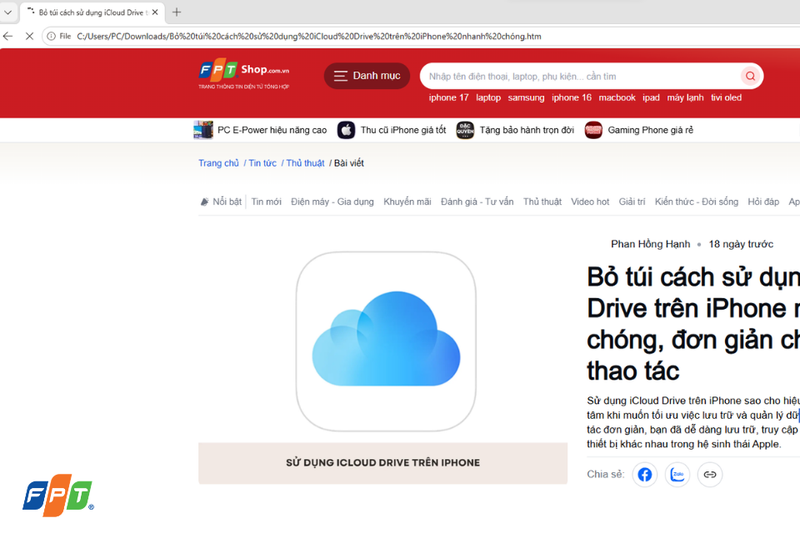The height and width of the screenshot is (533, 800).
Task: Select the Khuyến mãi tab
Action: (407, 202)
